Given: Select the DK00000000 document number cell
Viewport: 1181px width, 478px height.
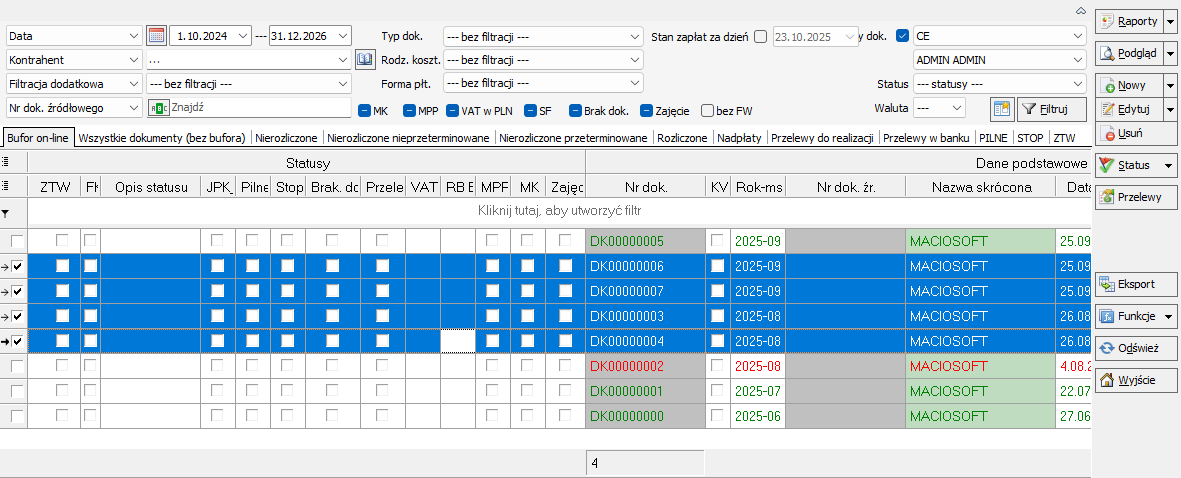Looking at the screenshot, I should (x=645, y=416).
